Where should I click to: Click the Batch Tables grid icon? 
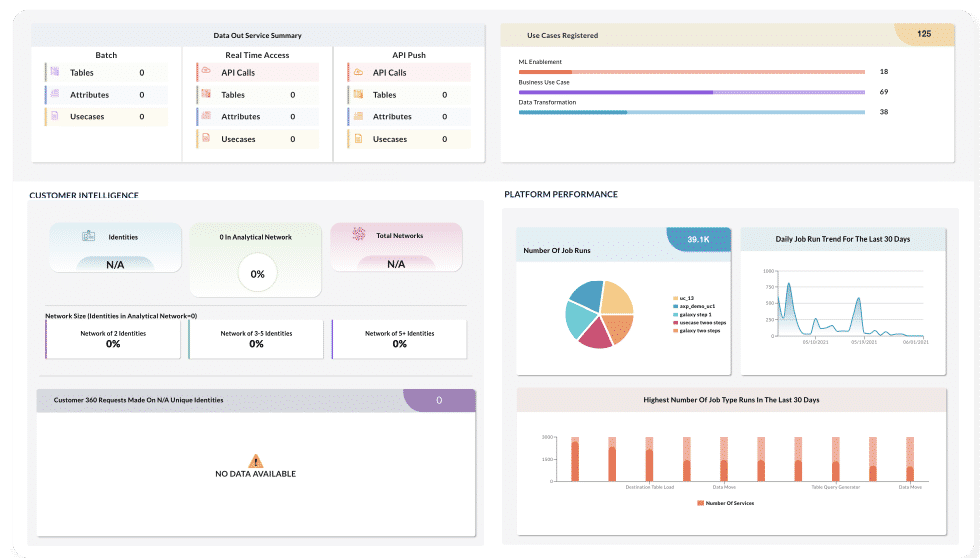tap(55, 72)
